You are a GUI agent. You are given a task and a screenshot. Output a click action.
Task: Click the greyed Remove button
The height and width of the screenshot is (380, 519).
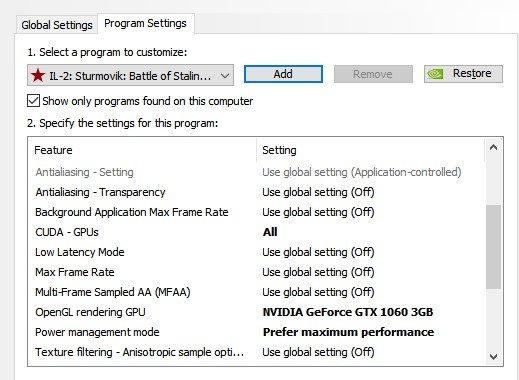(x=373, y=74)
